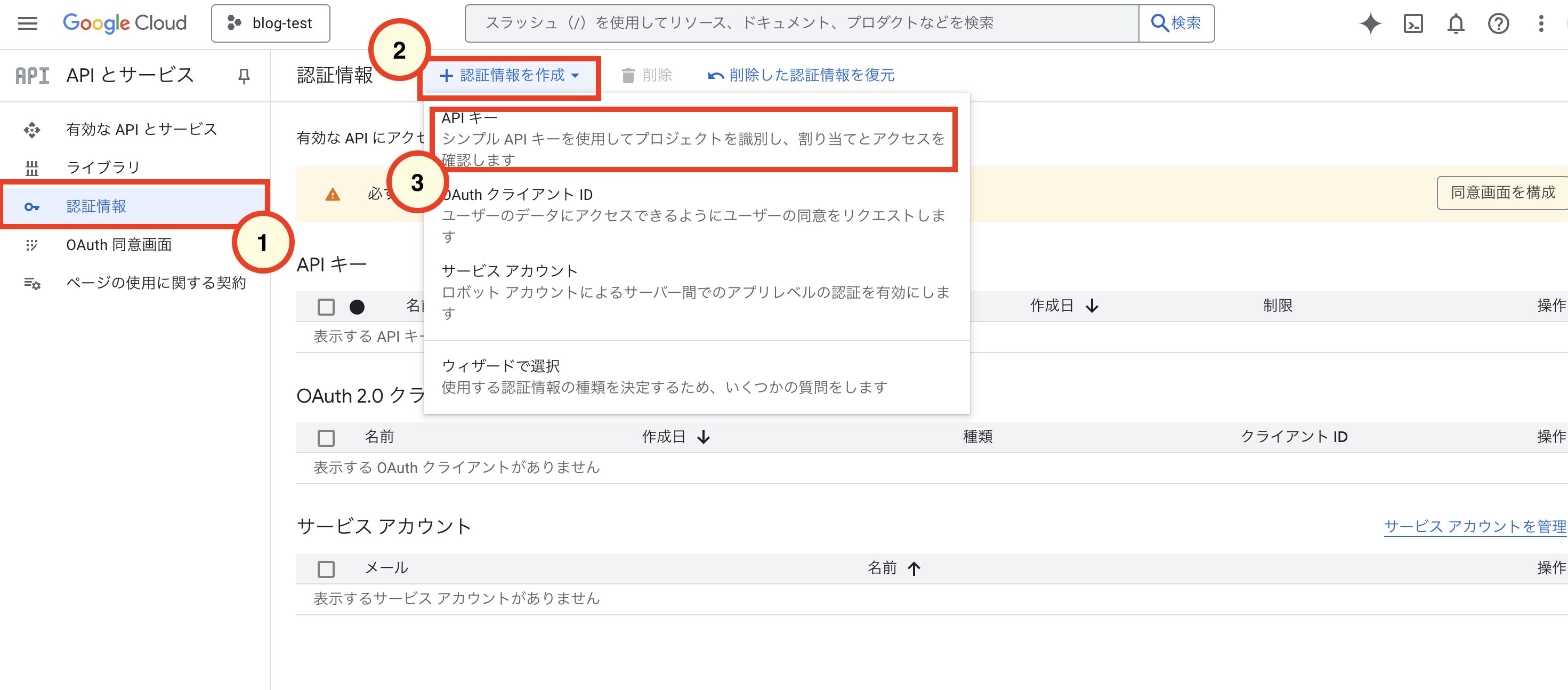Expand the 認証情報を作成 dropdown
1568x690 pixels.
pos(510,76)
